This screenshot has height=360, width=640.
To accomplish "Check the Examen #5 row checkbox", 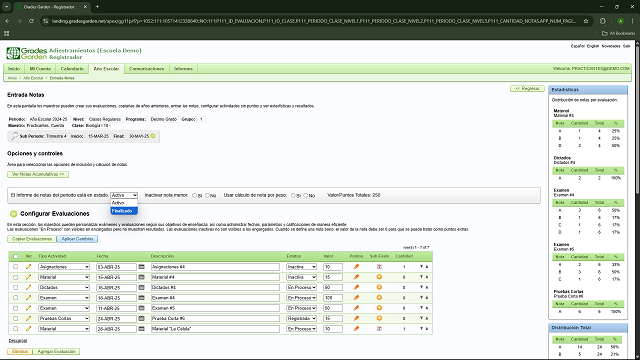I will pyautogui.click(x=16, y=308).
